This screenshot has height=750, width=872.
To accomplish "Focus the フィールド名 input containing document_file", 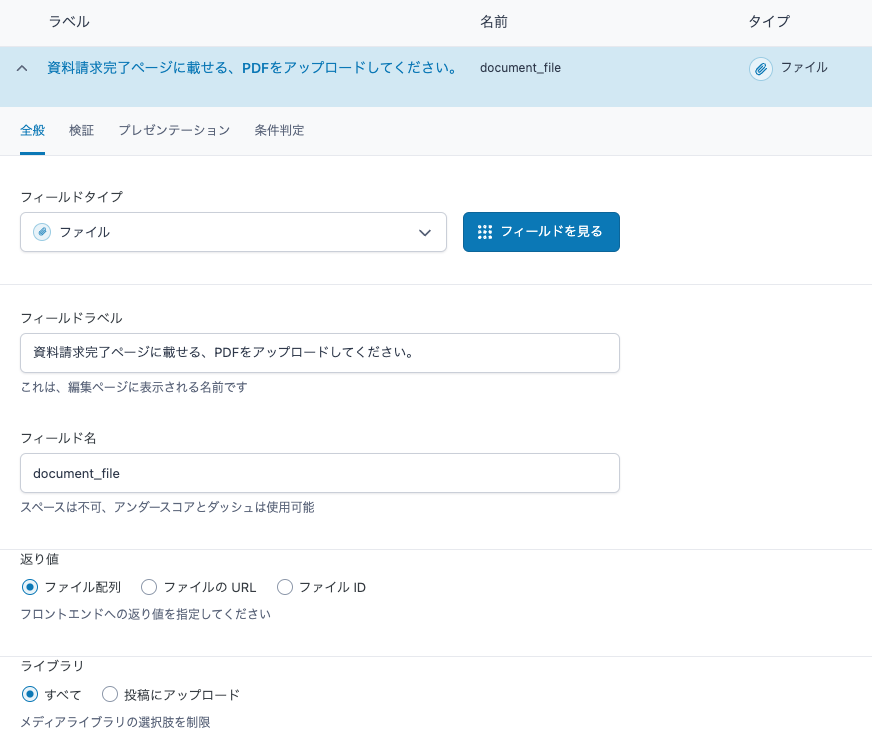I will tap(320, 473).
